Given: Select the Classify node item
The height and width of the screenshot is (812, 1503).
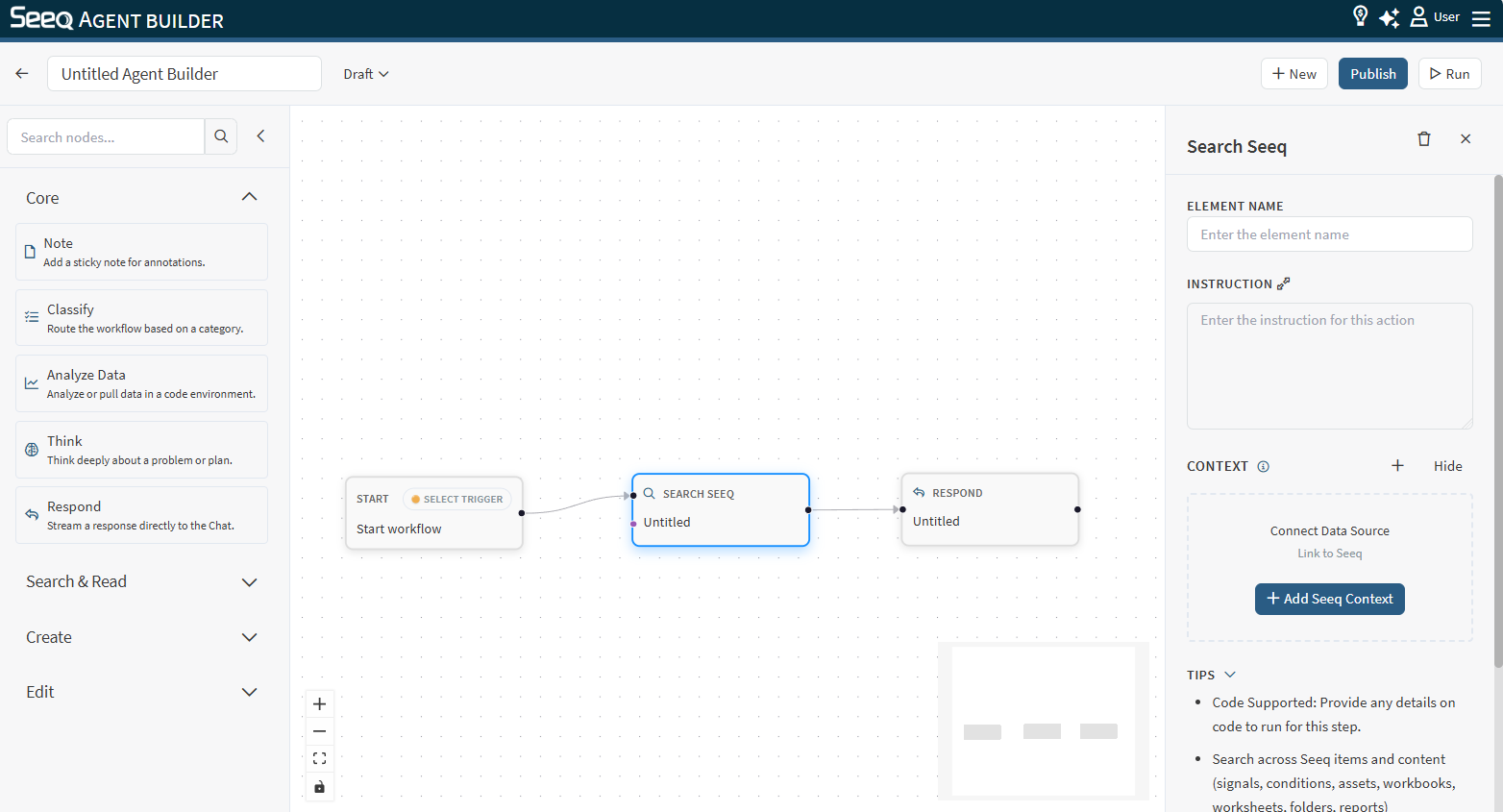Looking at the screenshot, I should (142, 318).
